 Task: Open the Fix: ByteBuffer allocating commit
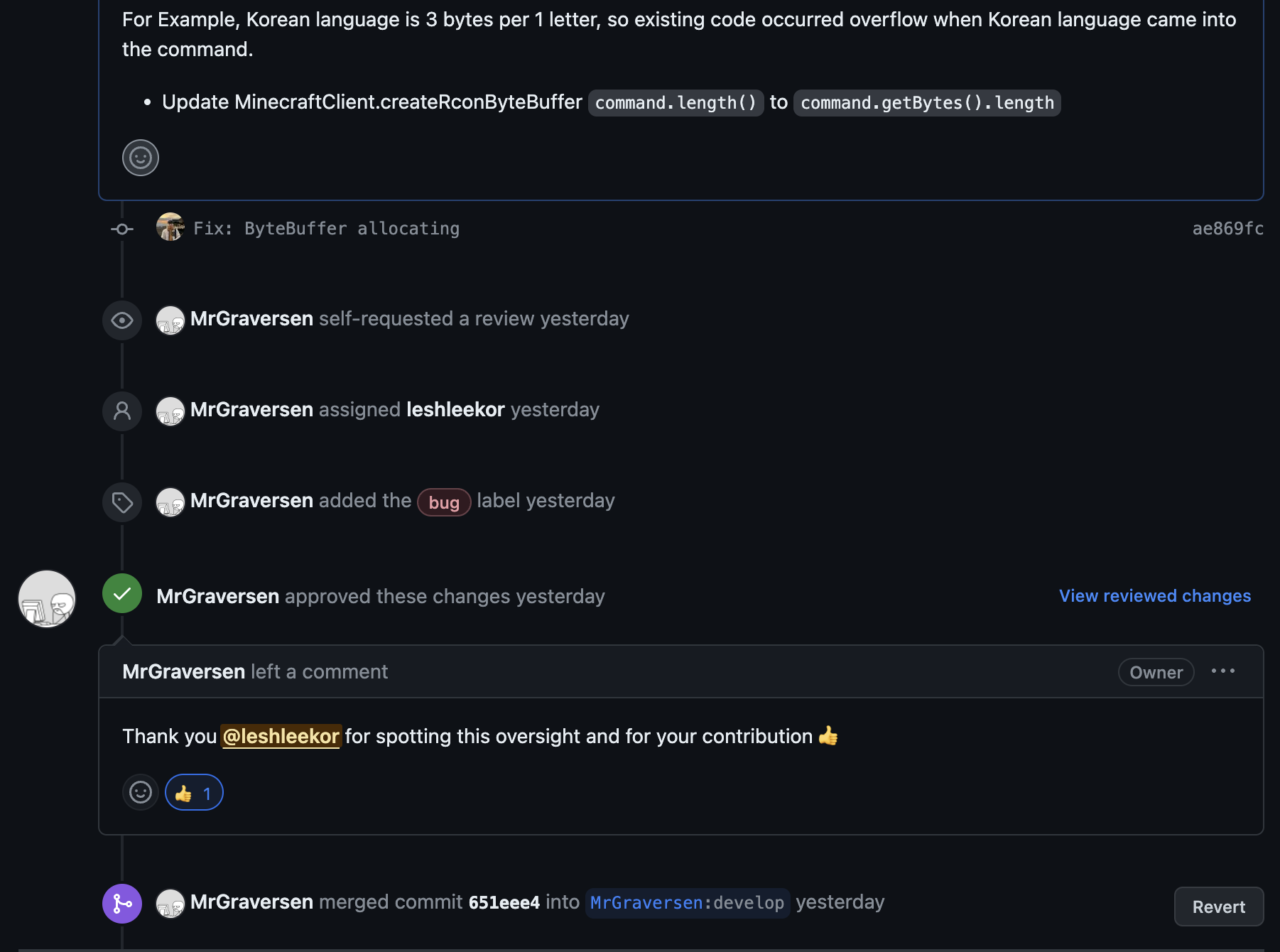(x=326, y=229)
